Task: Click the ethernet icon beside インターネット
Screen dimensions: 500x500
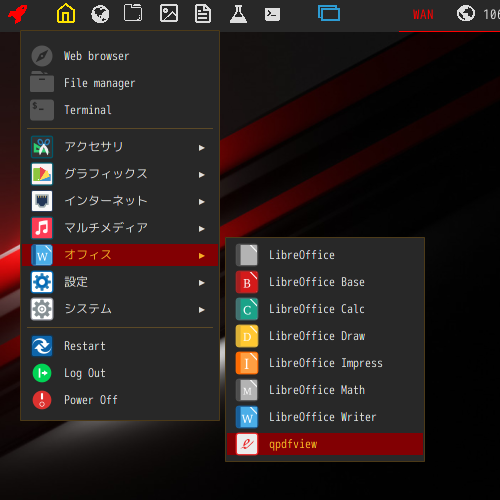Action: [42, 201]
